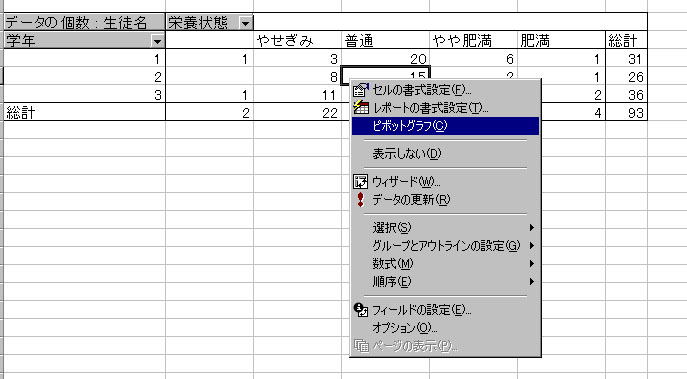Click 学年 row label 3
The height and width of the screenshot is (379, 687).
click(84, 94)
